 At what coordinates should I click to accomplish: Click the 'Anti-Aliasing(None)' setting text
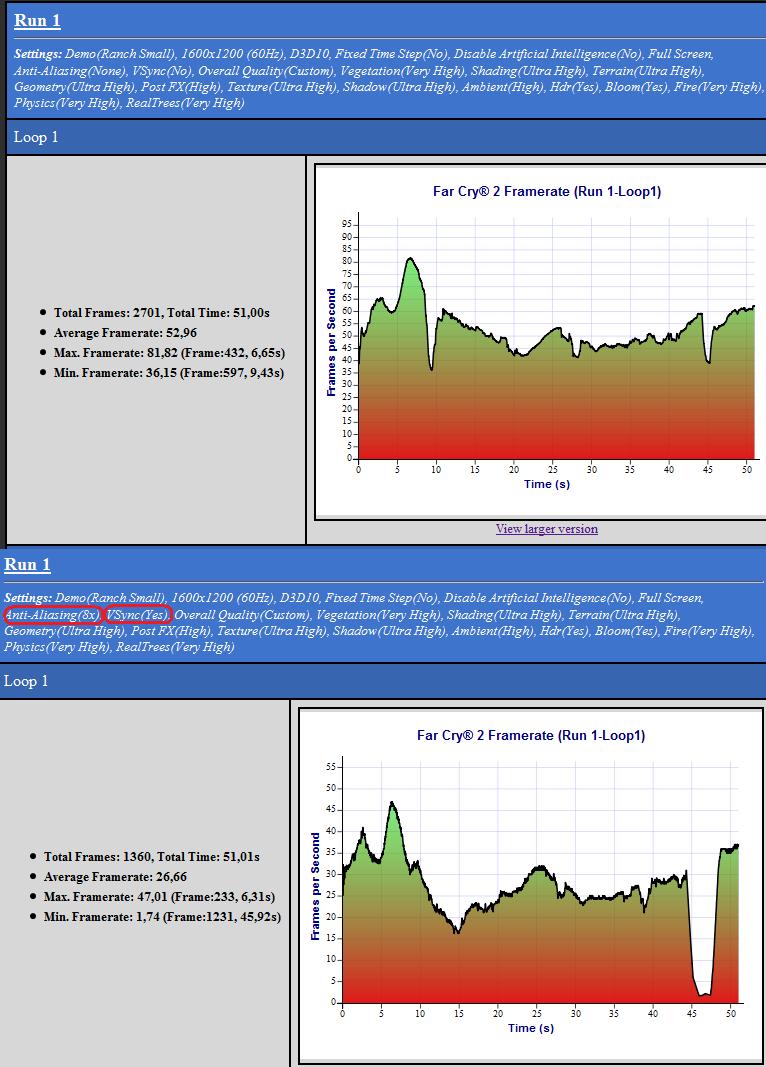(x=70, y=71)
